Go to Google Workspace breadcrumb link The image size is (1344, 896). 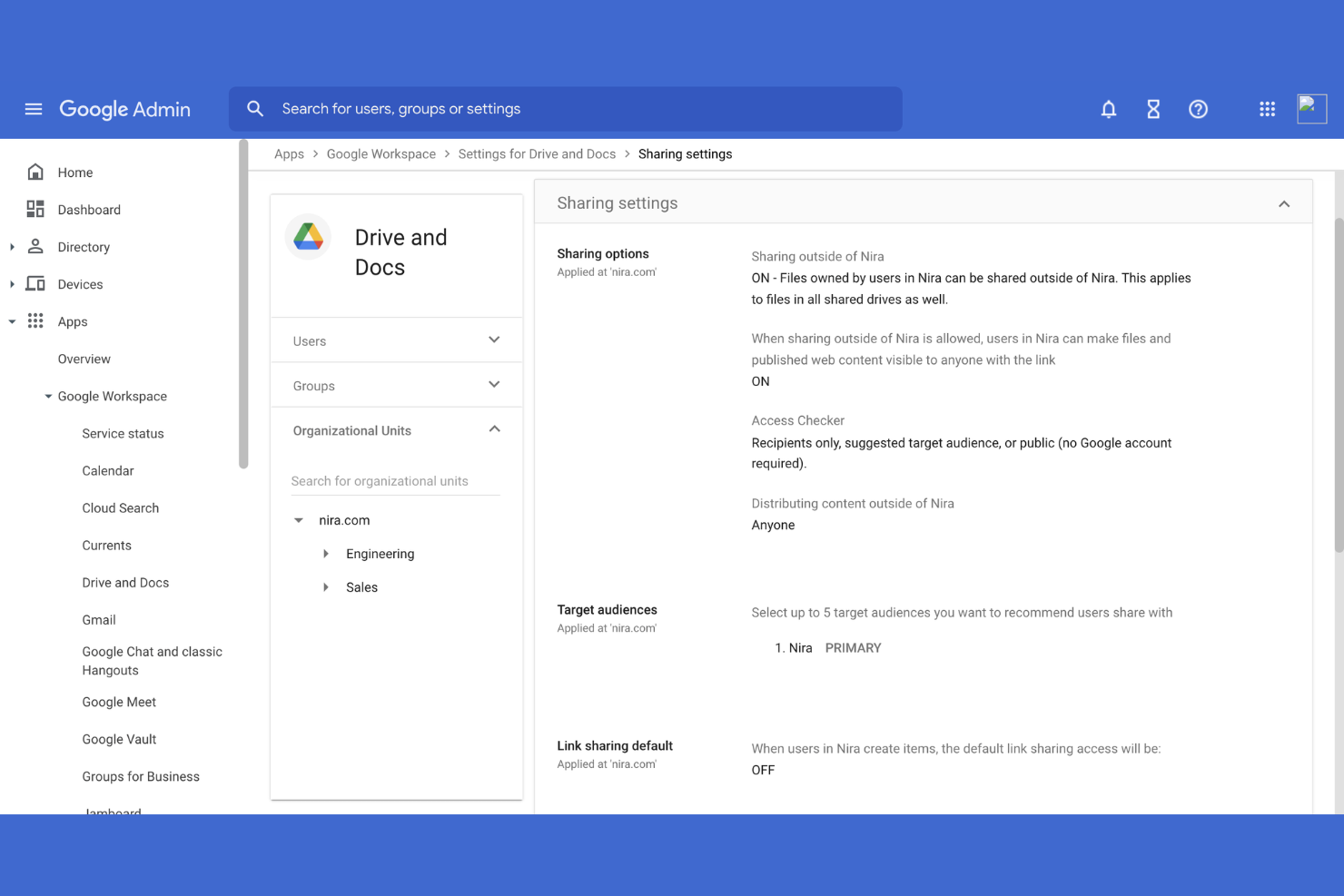click(381, 154)
